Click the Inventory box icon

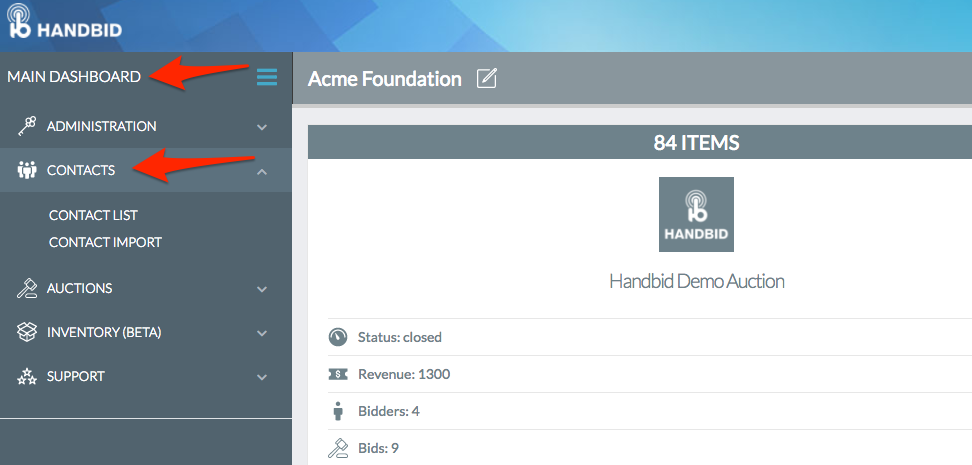tap(27, 332)
